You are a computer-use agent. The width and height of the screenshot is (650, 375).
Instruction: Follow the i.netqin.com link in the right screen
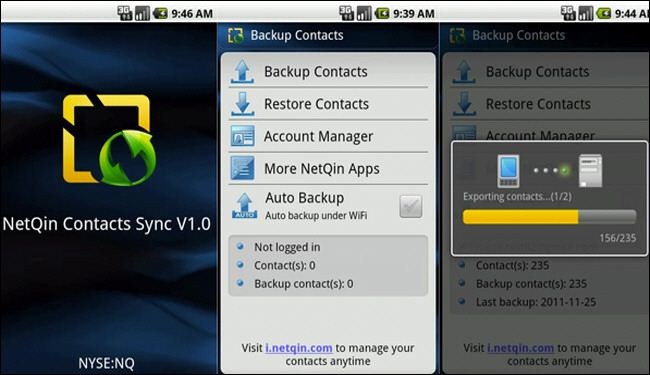click(x=520, y=348)
